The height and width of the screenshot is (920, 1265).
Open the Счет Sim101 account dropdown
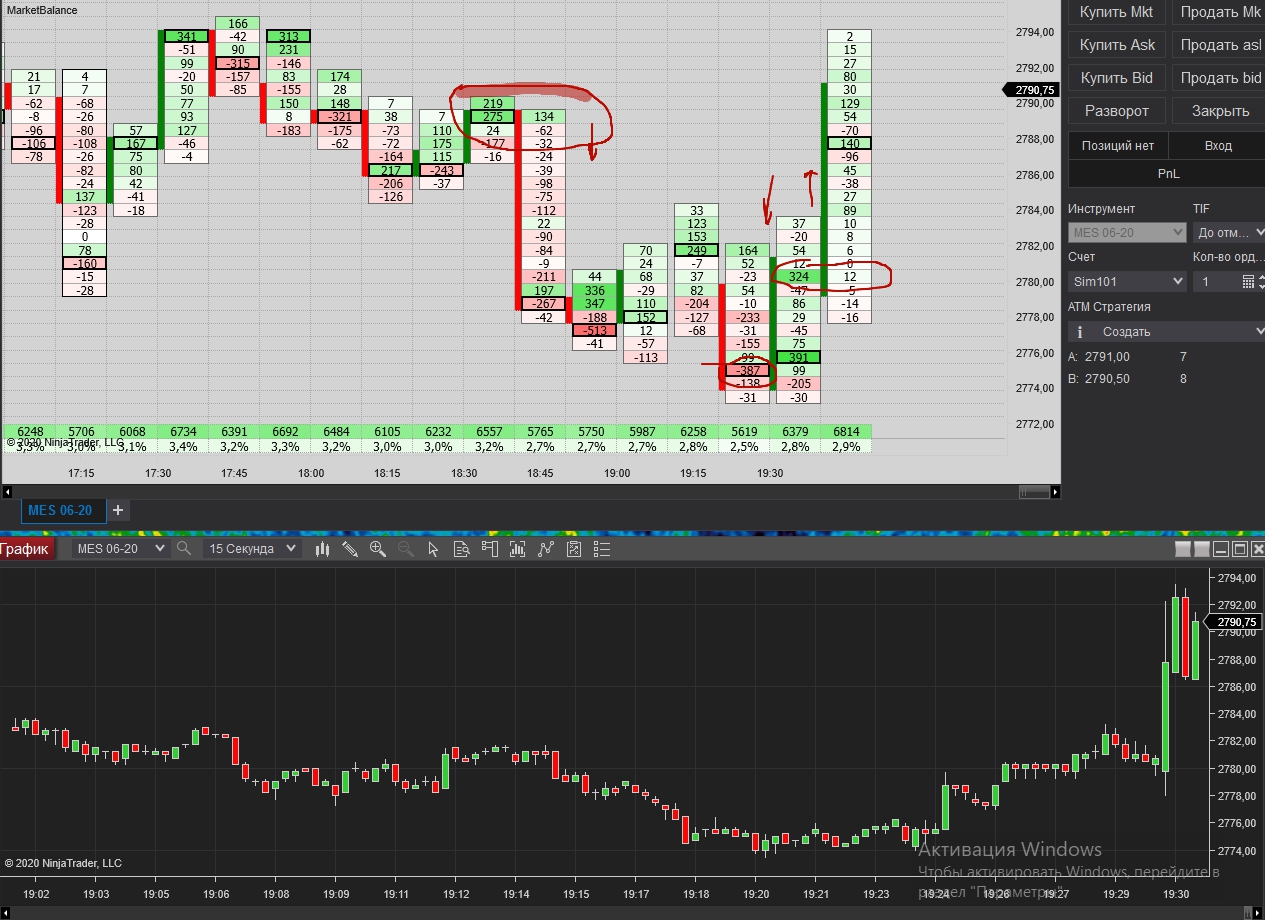pyautogui.click(x=1127, y=282)
